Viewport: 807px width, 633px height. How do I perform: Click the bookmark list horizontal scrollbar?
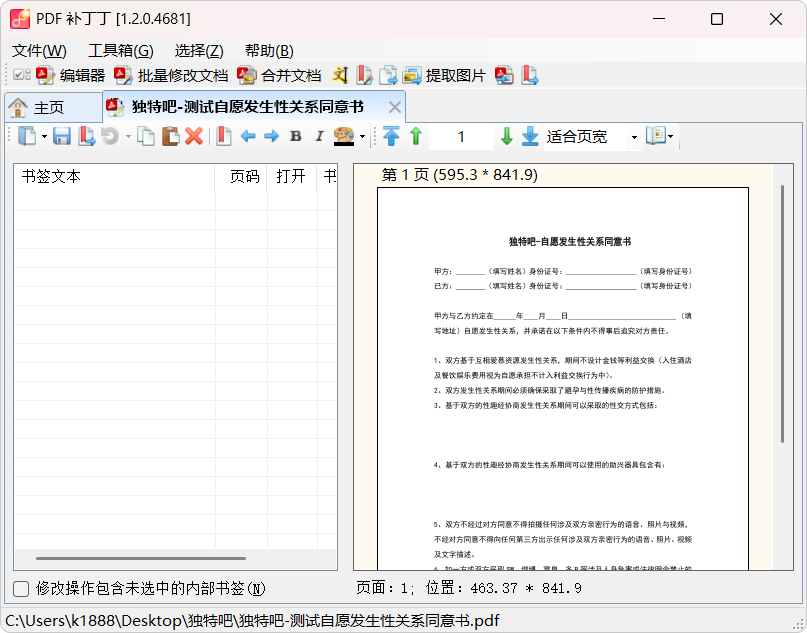[x=141, y=558]
